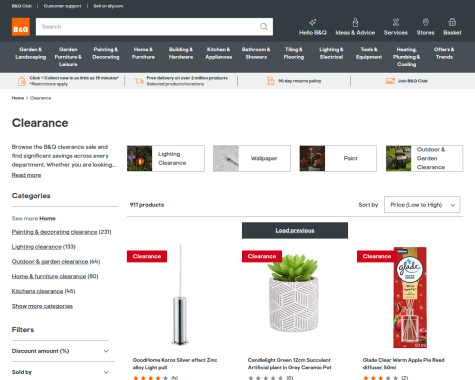
Task: Open Services tools icon
Action: pos(396,22)
